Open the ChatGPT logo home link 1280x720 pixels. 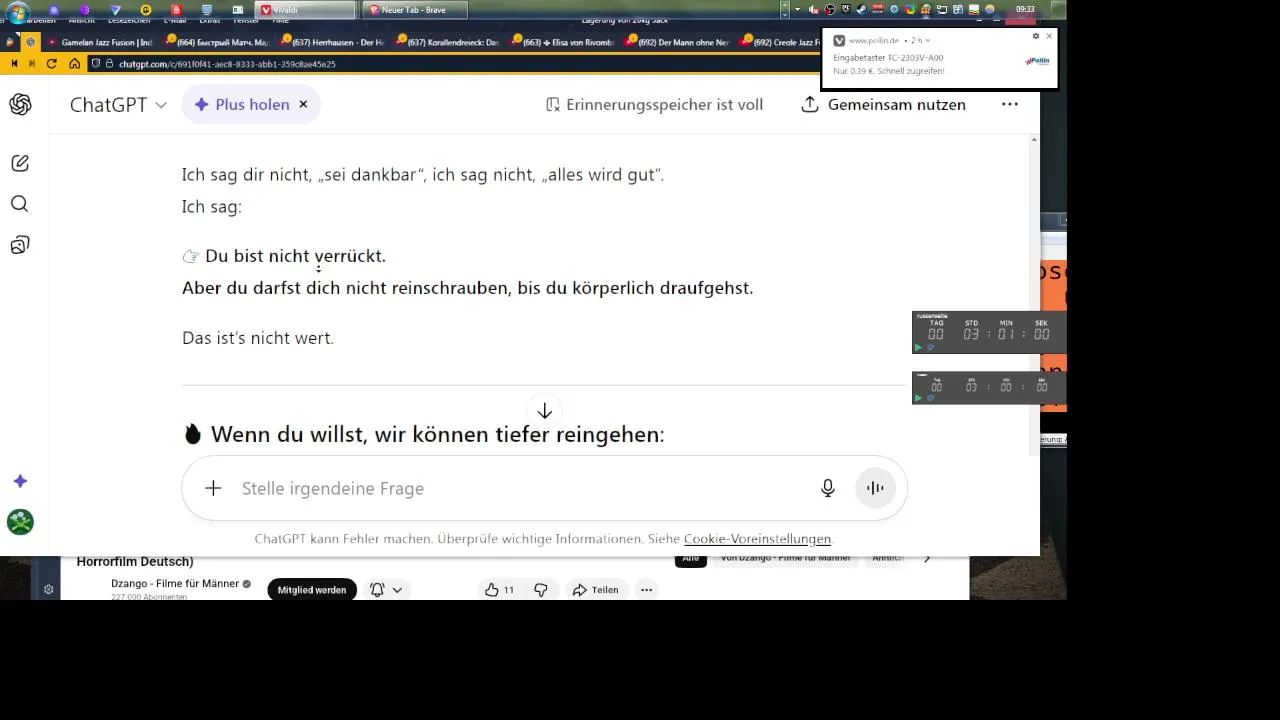click(x=20, y=104)
